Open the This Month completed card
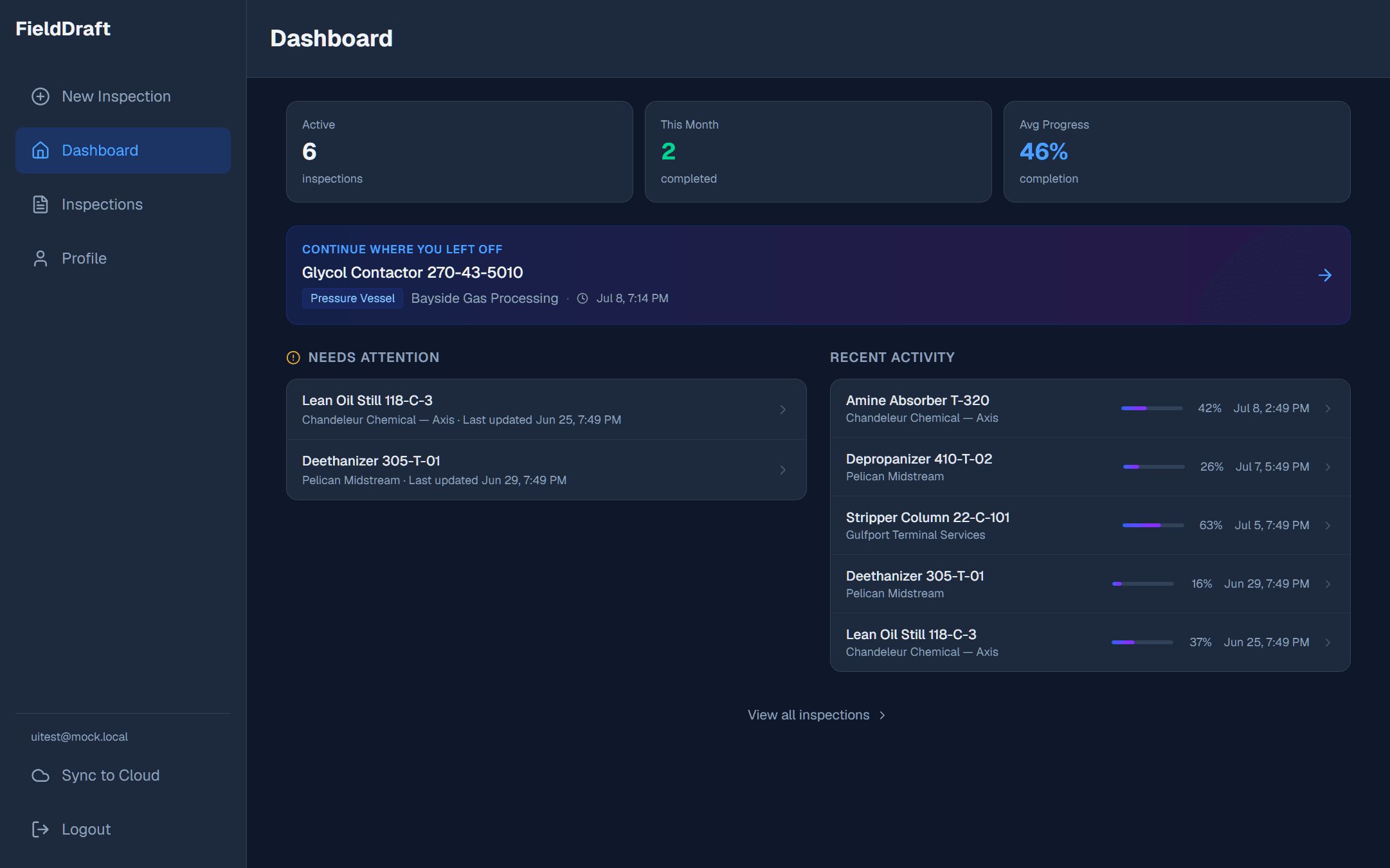Image resolution: width=1390 pixels, height=868 pixels. point(818,152)
